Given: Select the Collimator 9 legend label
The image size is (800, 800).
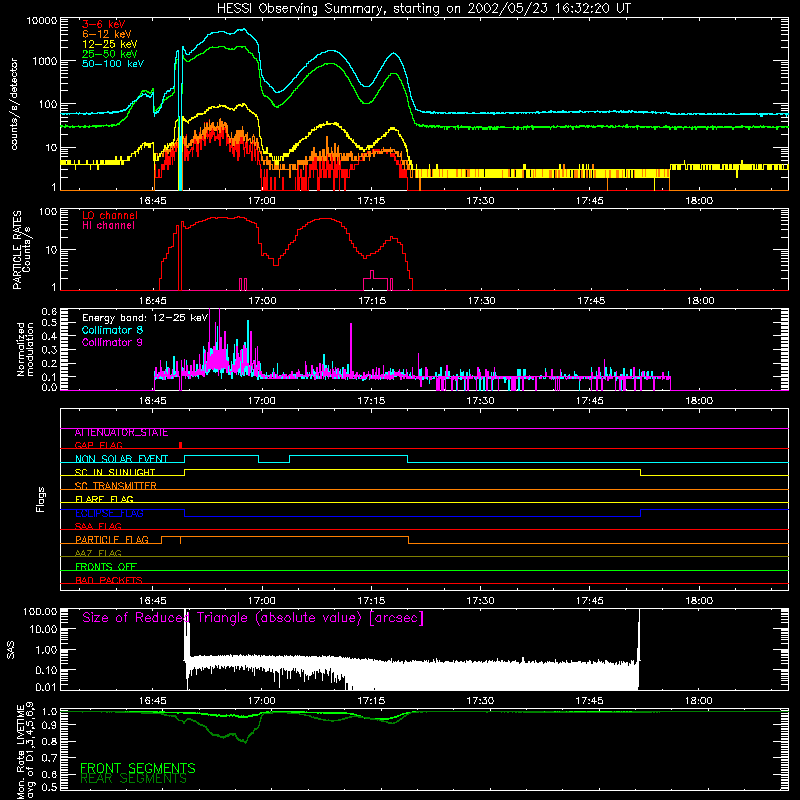Looking at the screenshot, I should tap(112, 342).
